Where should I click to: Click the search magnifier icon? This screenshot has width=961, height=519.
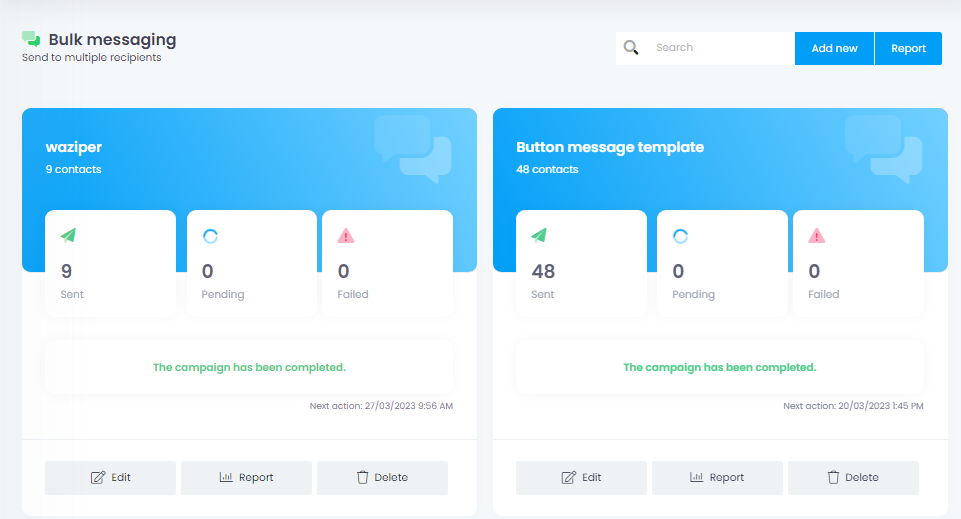pyautogui.click(x=631, y=48)
